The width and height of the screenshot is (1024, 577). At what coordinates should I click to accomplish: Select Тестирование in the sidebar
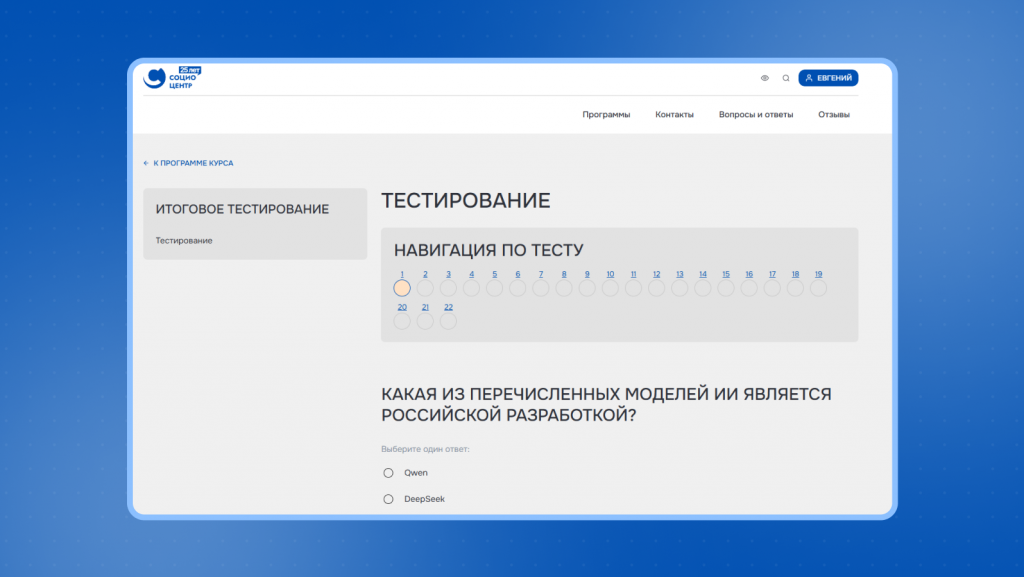coord(184,240)
